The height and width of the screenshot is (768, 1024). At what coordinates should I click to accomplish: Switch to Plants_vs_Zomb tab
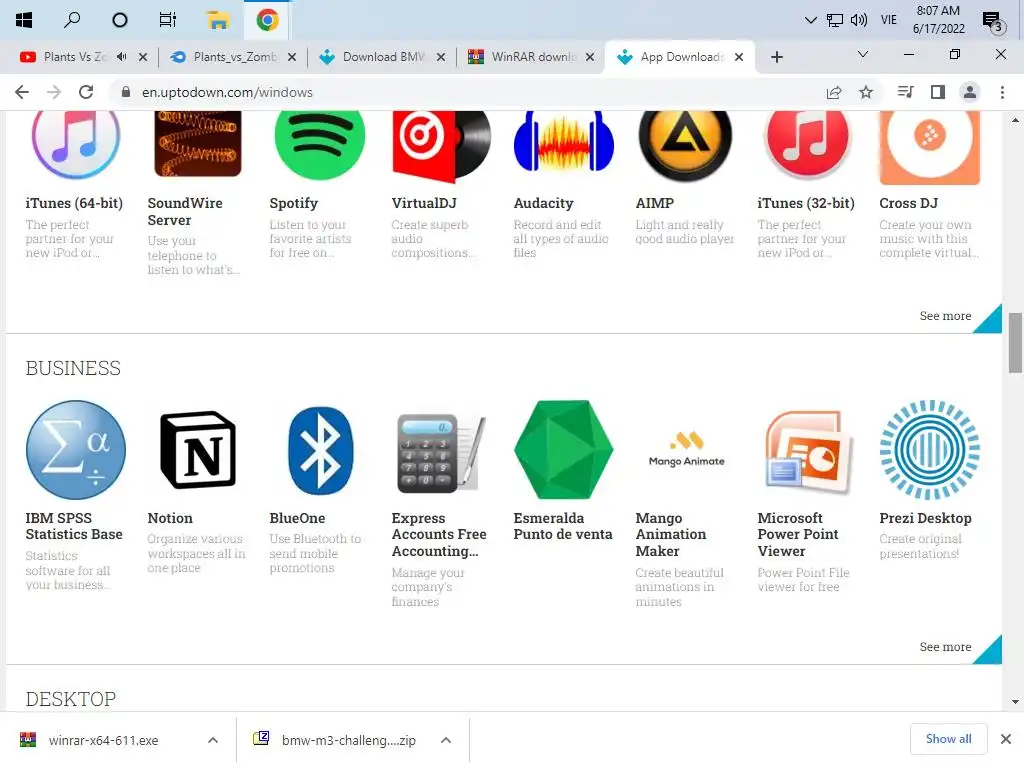point(226,57)
